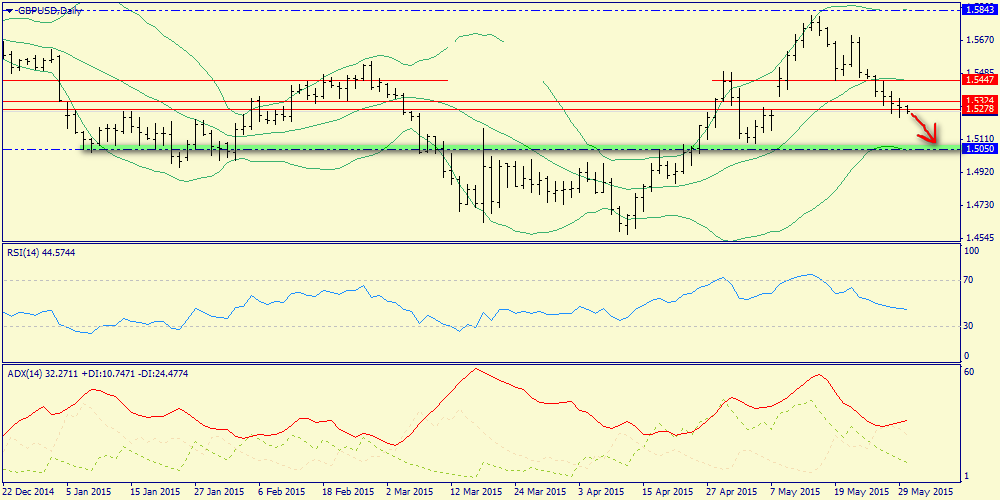Select the 1.5670 price scale value
Viewport: 1000px width, 500px height.
980,40
